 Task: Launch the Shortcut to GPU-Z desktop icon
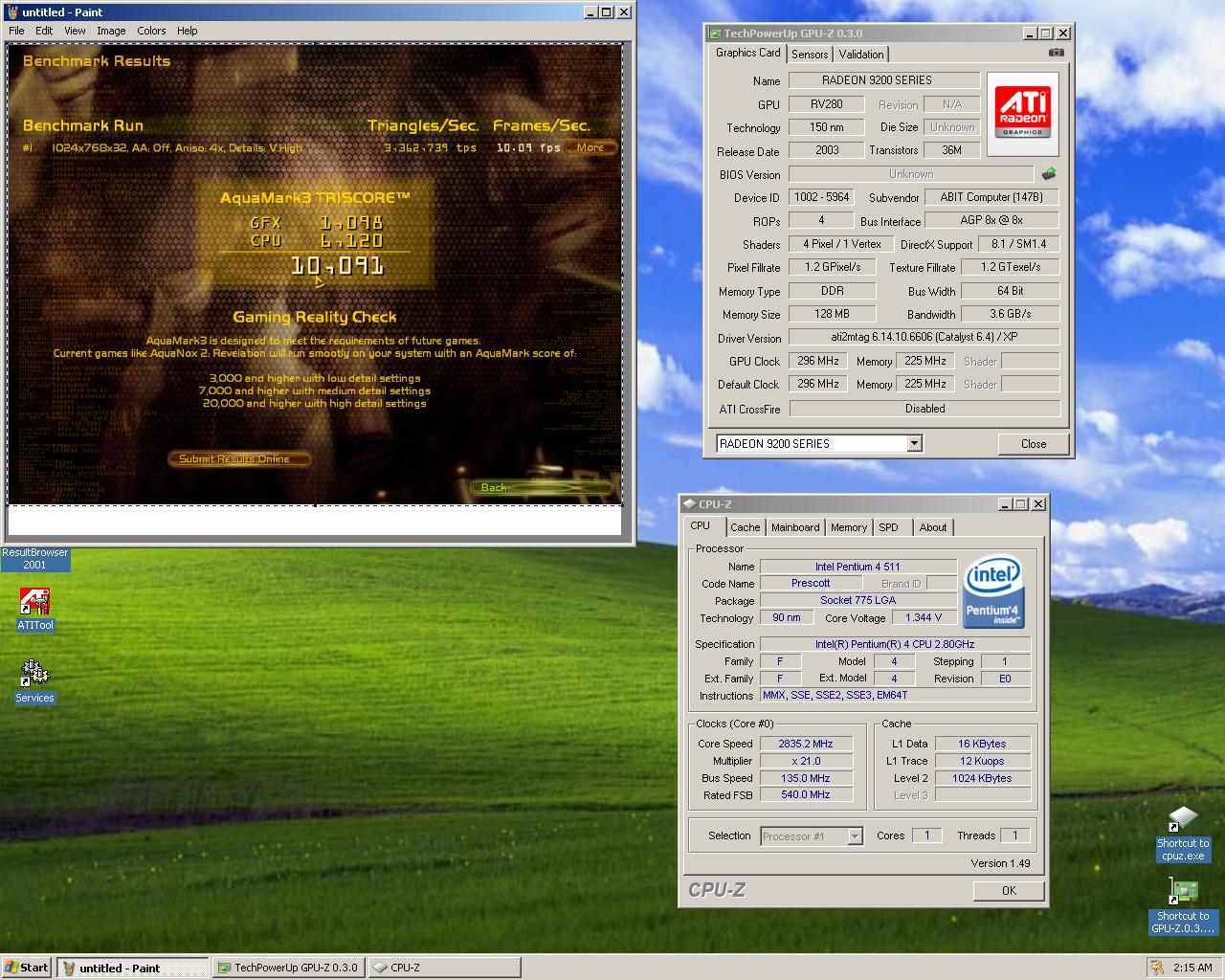(1183, 906)
